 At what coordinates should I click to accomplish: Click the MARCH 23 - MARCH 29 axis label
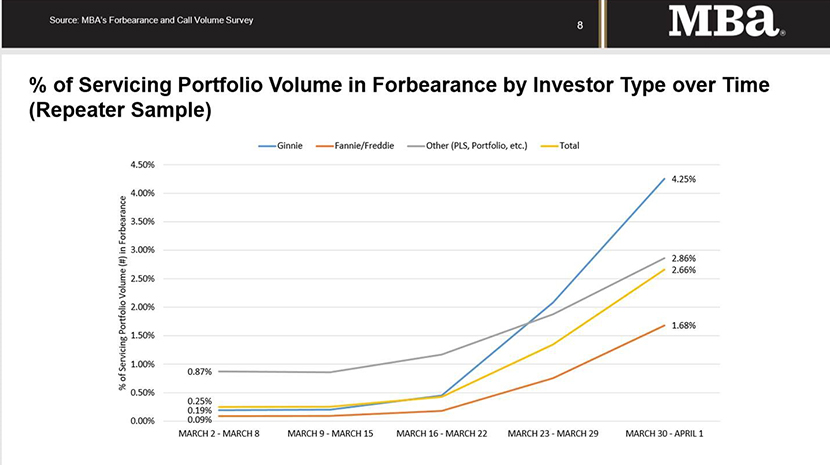pyautogui.click(x=552, y=434)
